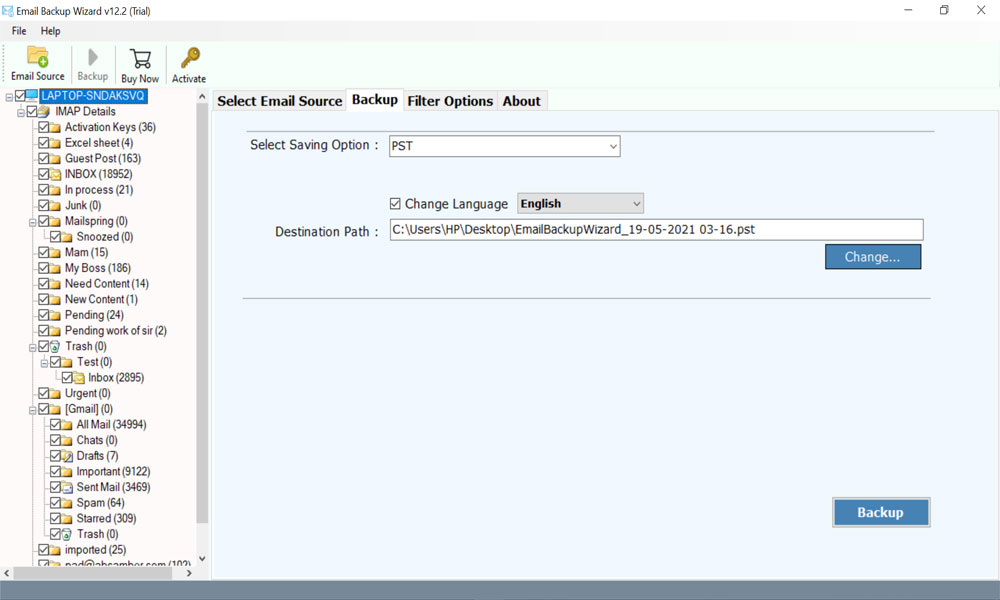Click the Trash (0) recycle icon under Urgent's siblings
Screen dimensions: 1000x600
(55, 346)
